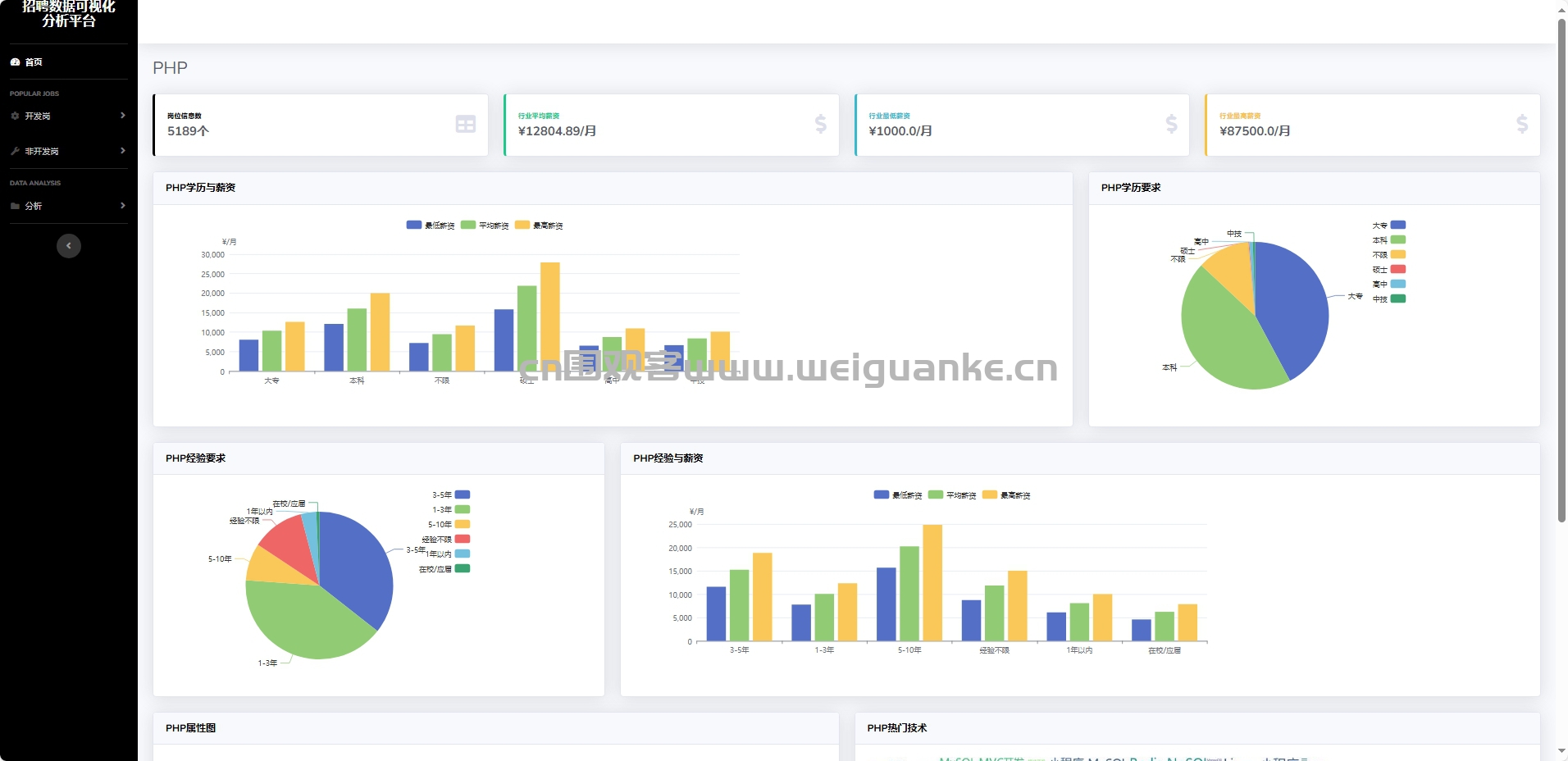
Task: Click the 5189个 job count value
Action: (x=188, y=130)
